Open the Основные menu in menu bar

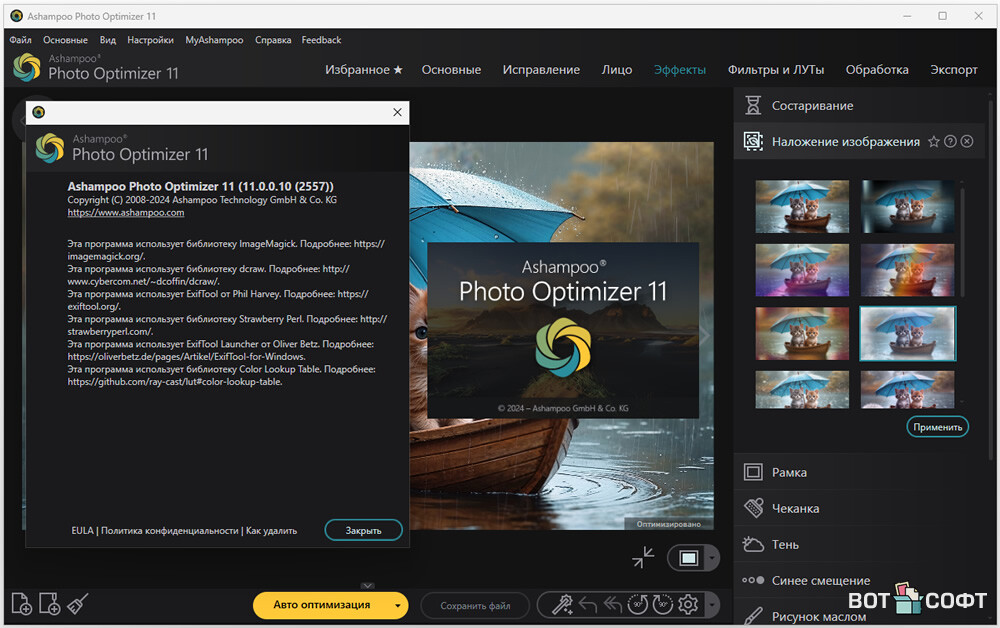(x=65, y=40)
